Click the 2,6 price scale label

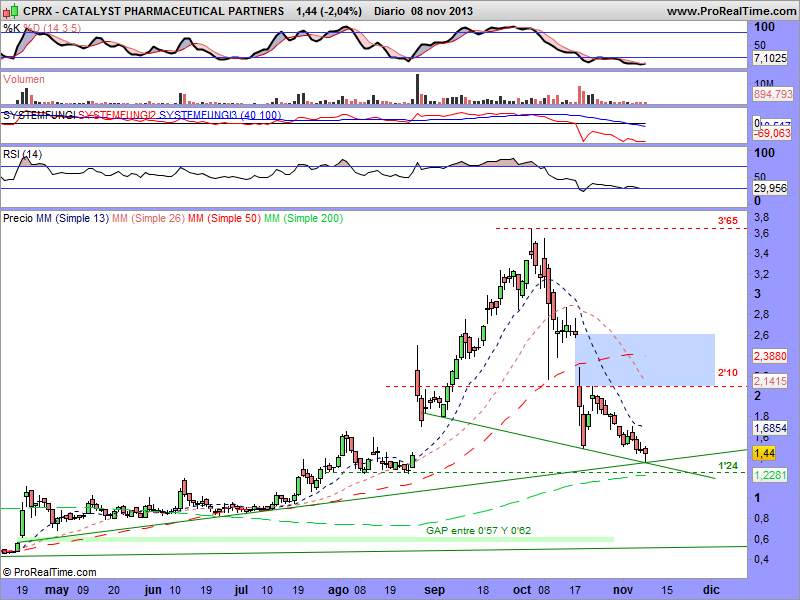click(761, 335)
